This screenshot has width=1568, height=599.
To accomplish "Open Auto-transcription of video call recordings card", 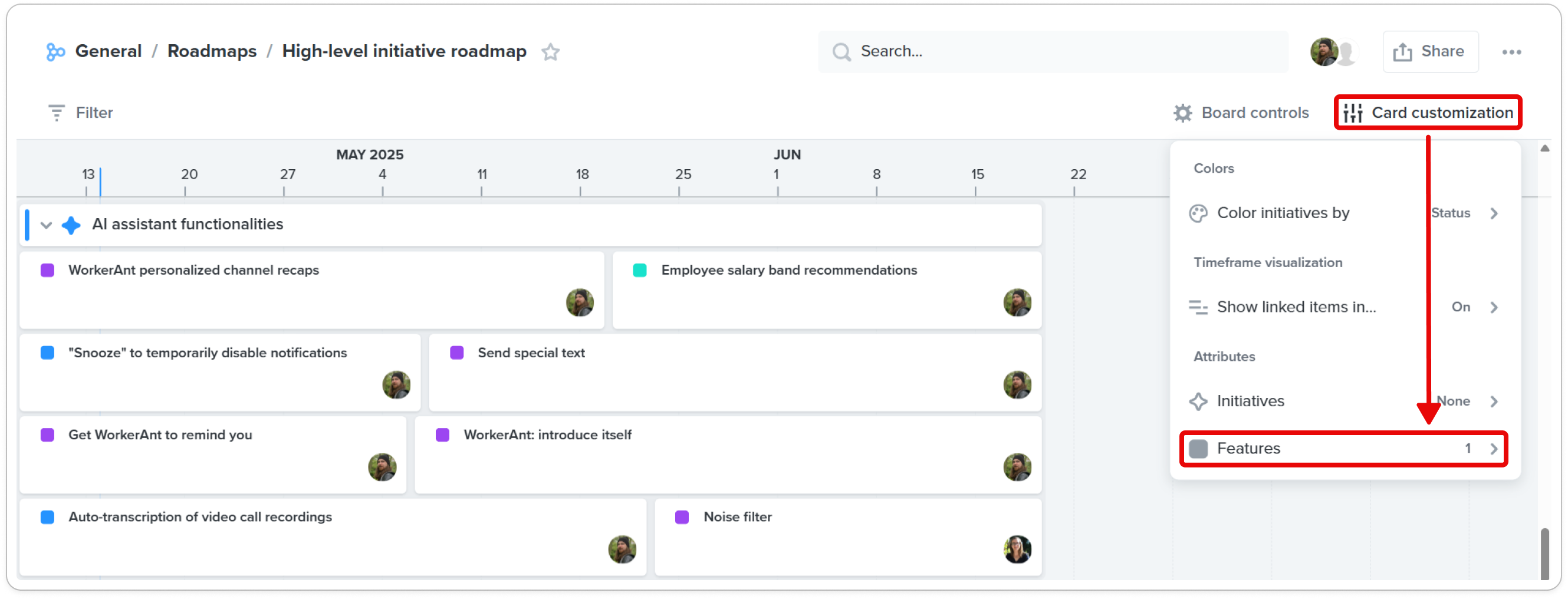I will (x=333, y=537).
